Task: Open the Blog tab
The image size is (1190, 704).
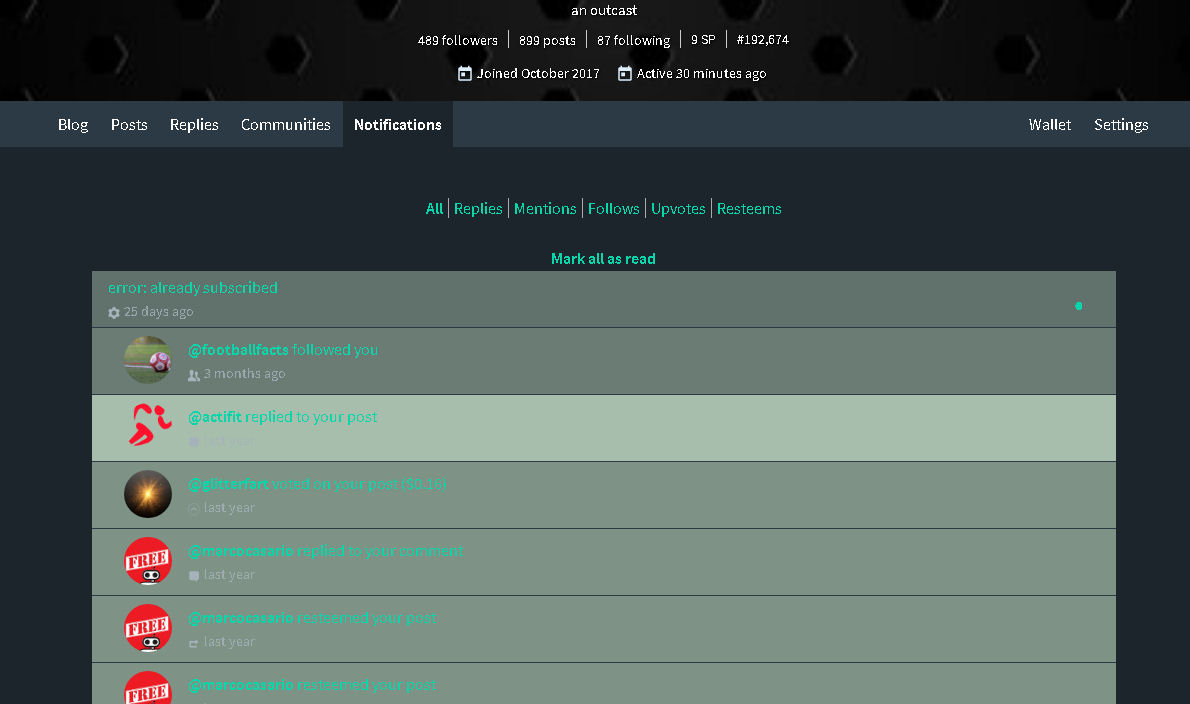Action: click(x=73, y=124)
